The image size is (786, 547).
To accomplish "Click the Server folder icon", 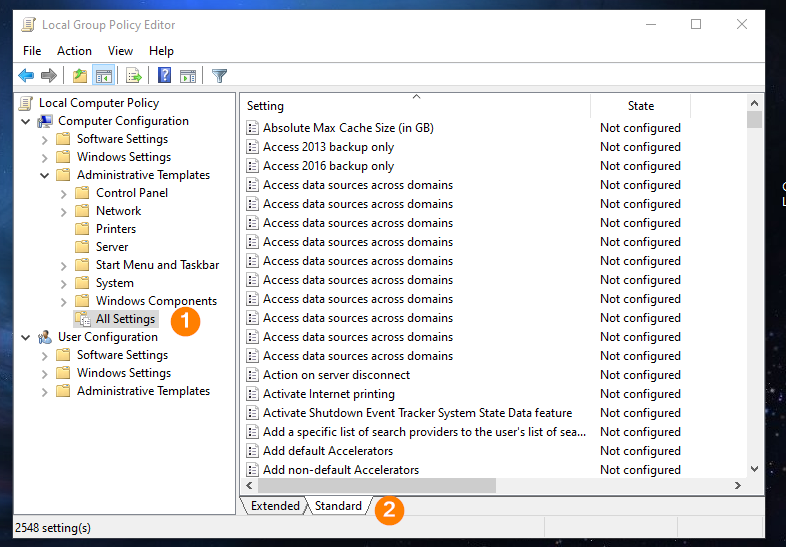I will [82, 247].
